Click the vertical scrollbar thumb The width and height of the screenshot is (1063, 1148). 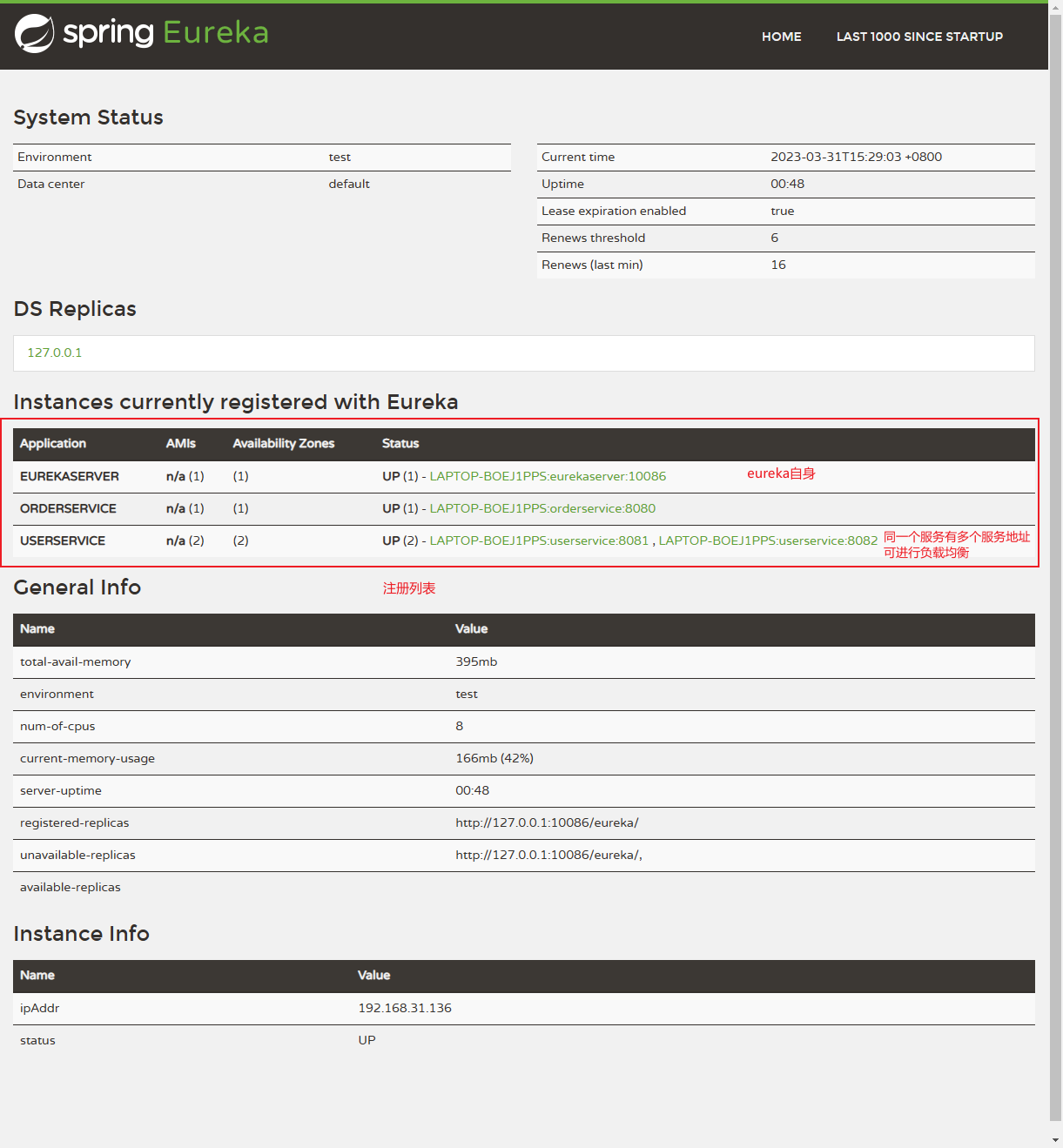point(1055,566)
